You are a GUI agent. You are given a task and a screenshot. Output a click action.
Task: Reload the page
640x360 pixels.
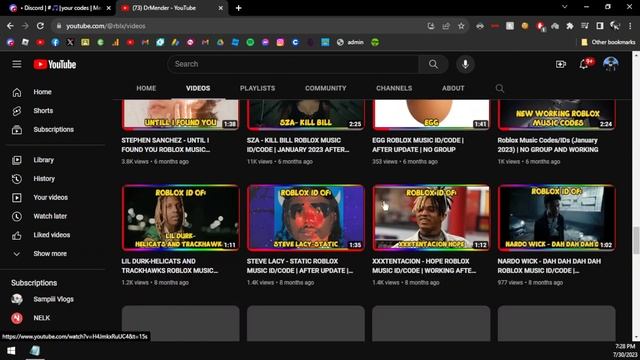click(x=40, y=26)
